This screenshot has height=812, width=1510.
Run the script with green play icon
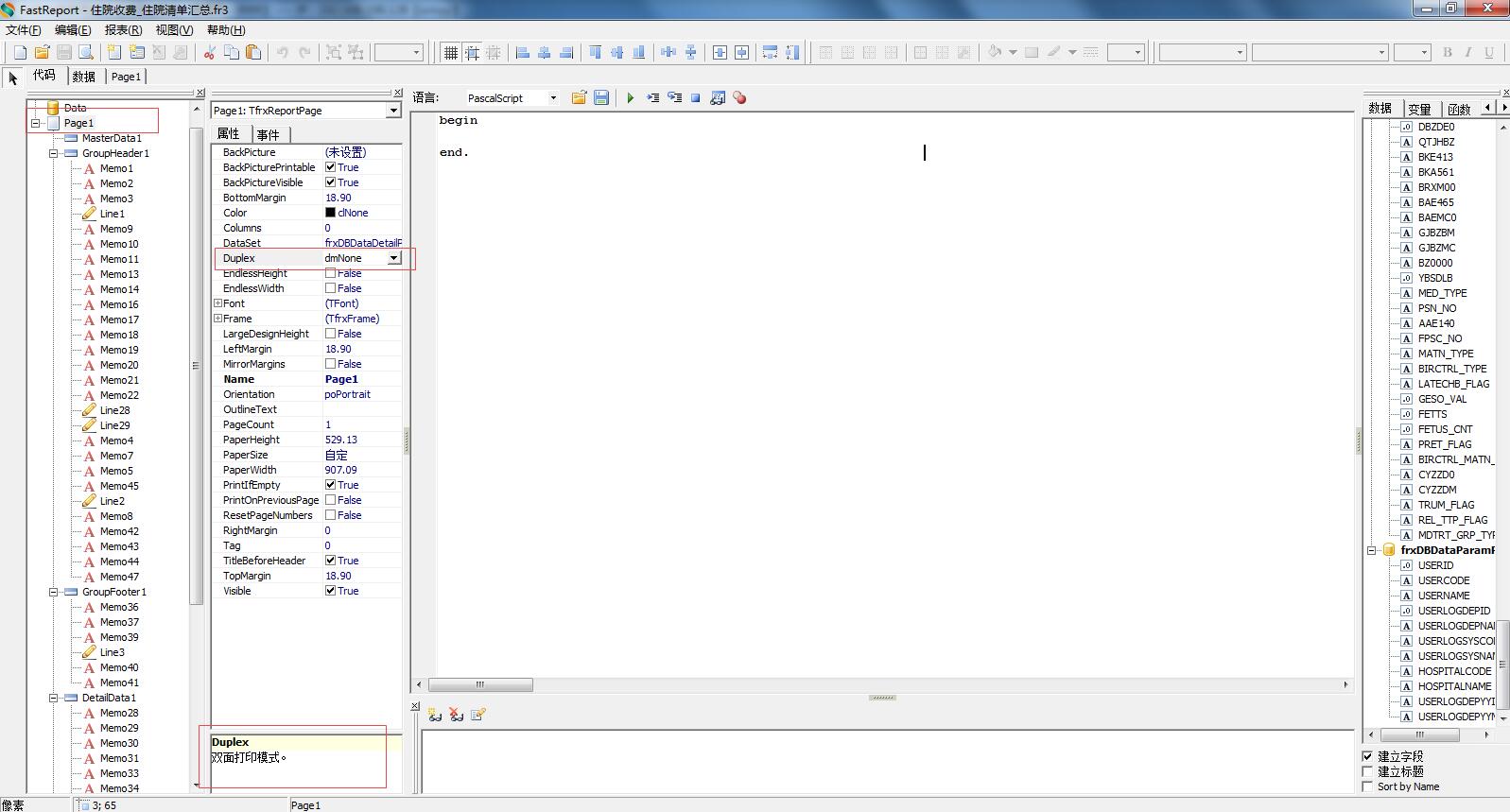[x=630, y=98]
